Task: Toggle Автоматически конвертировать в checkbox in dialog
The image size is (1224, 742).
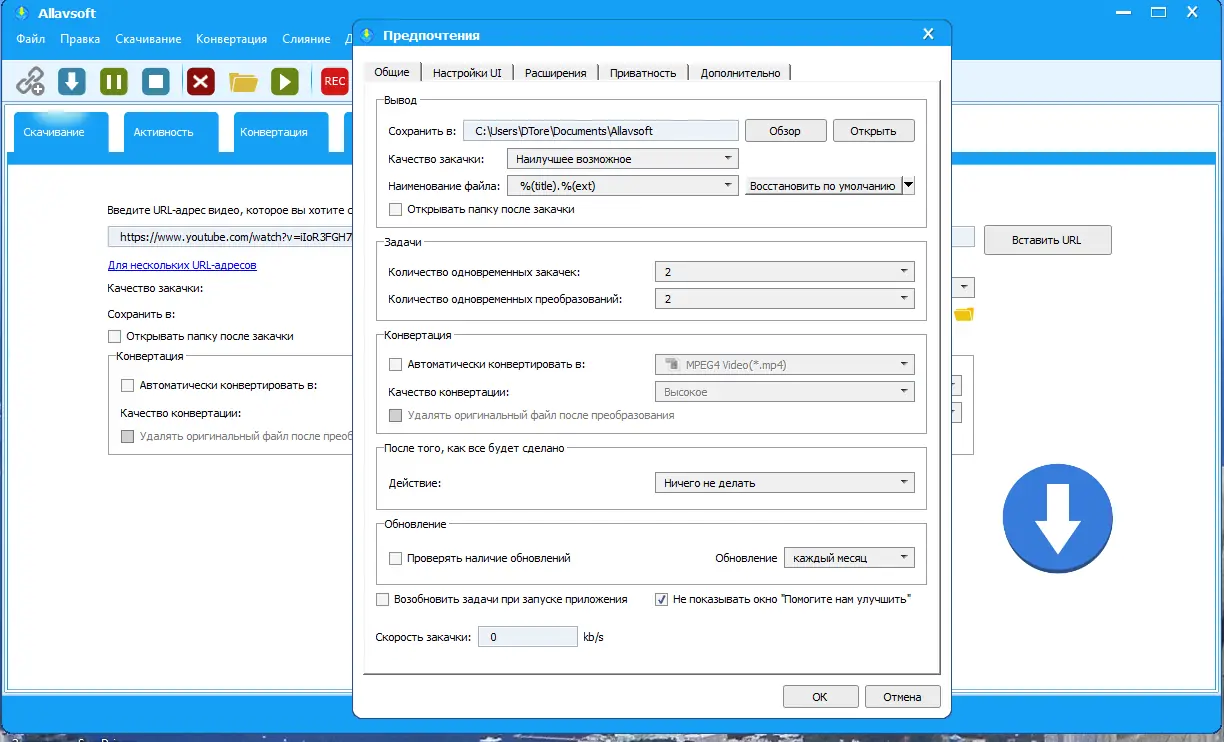Action: coord(395,365)
